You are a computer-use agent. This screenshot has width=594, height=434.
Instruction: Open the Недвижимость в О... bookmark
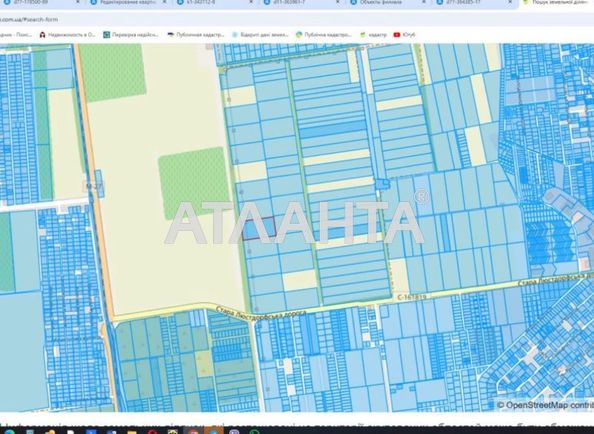pyautogui.click(x=67, y=35)
